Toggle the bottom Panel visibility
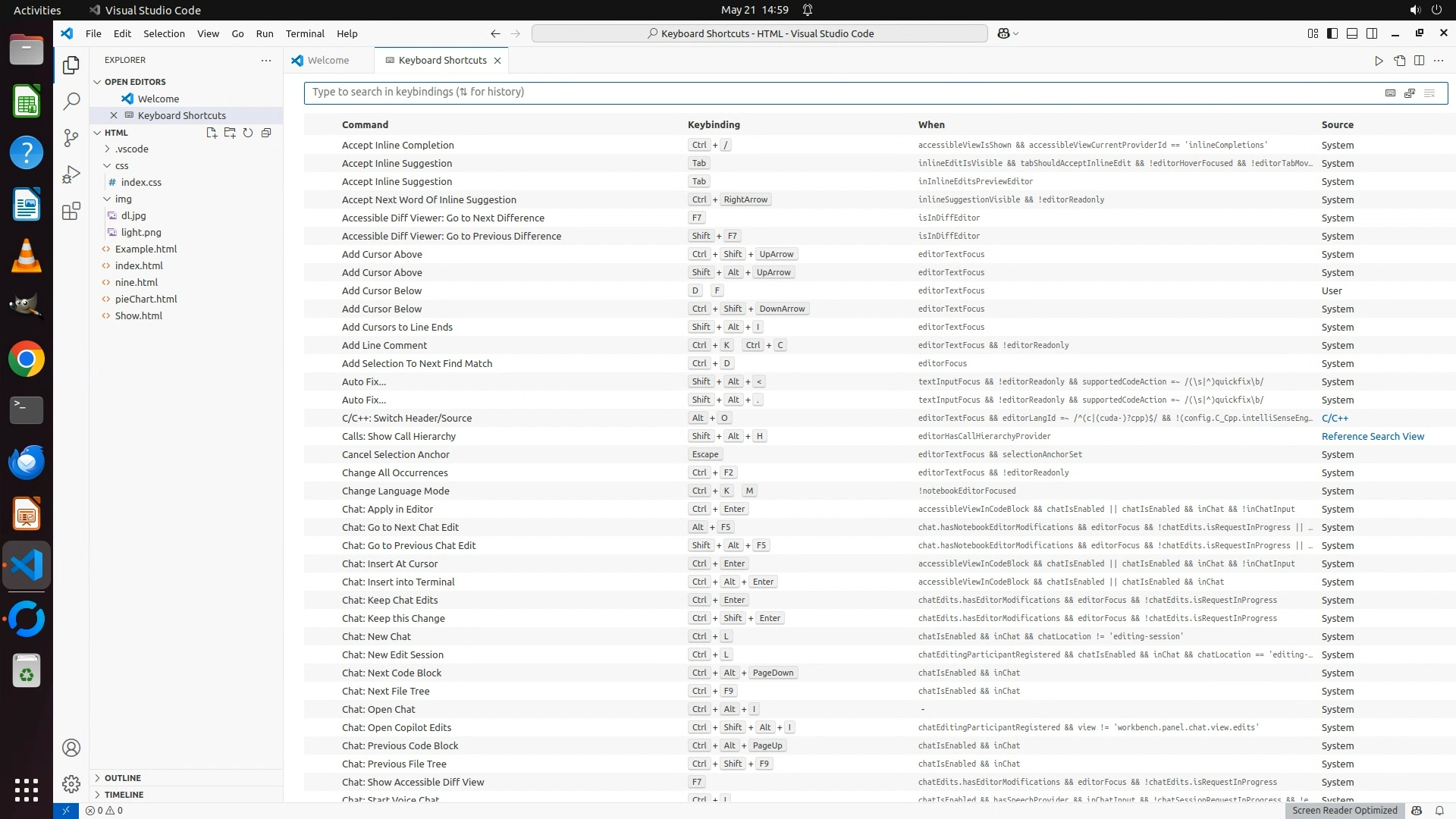 (x=1352, y=33)
